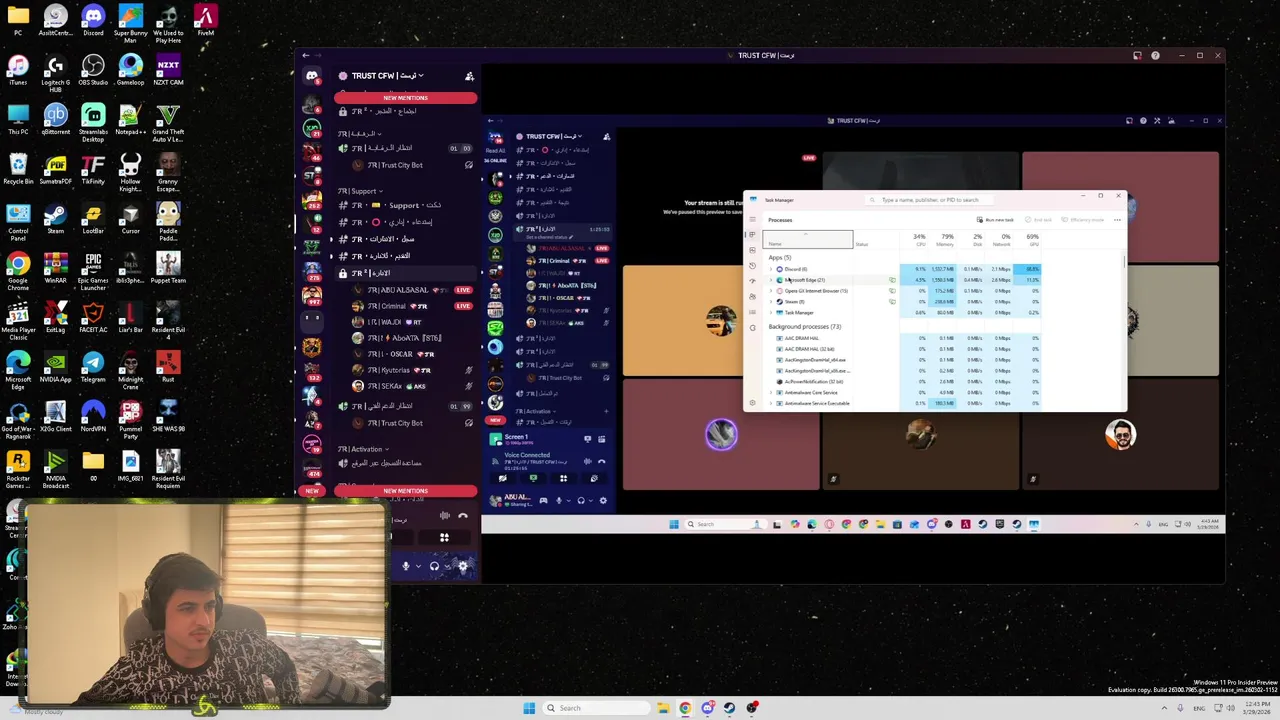Open Discord inbox icon in title bar
This screenshot has width=1280, height=720.
tap(1137, 56)
